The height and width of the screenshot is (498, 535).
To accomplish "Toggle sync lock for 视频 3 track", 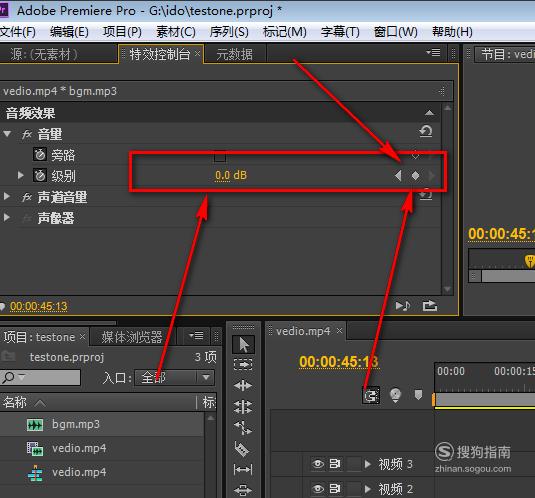I will coord(335,464).
